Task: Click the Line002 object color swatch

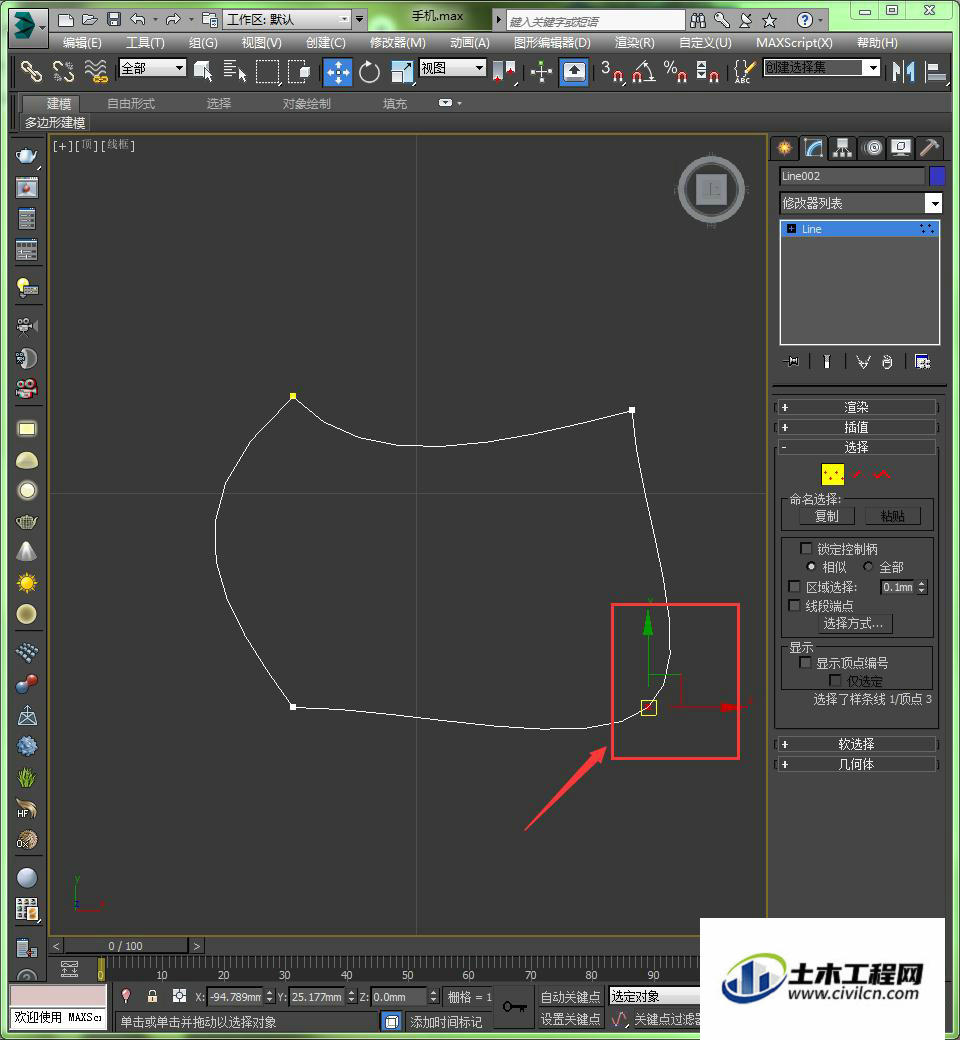Action: click(937, 176)
